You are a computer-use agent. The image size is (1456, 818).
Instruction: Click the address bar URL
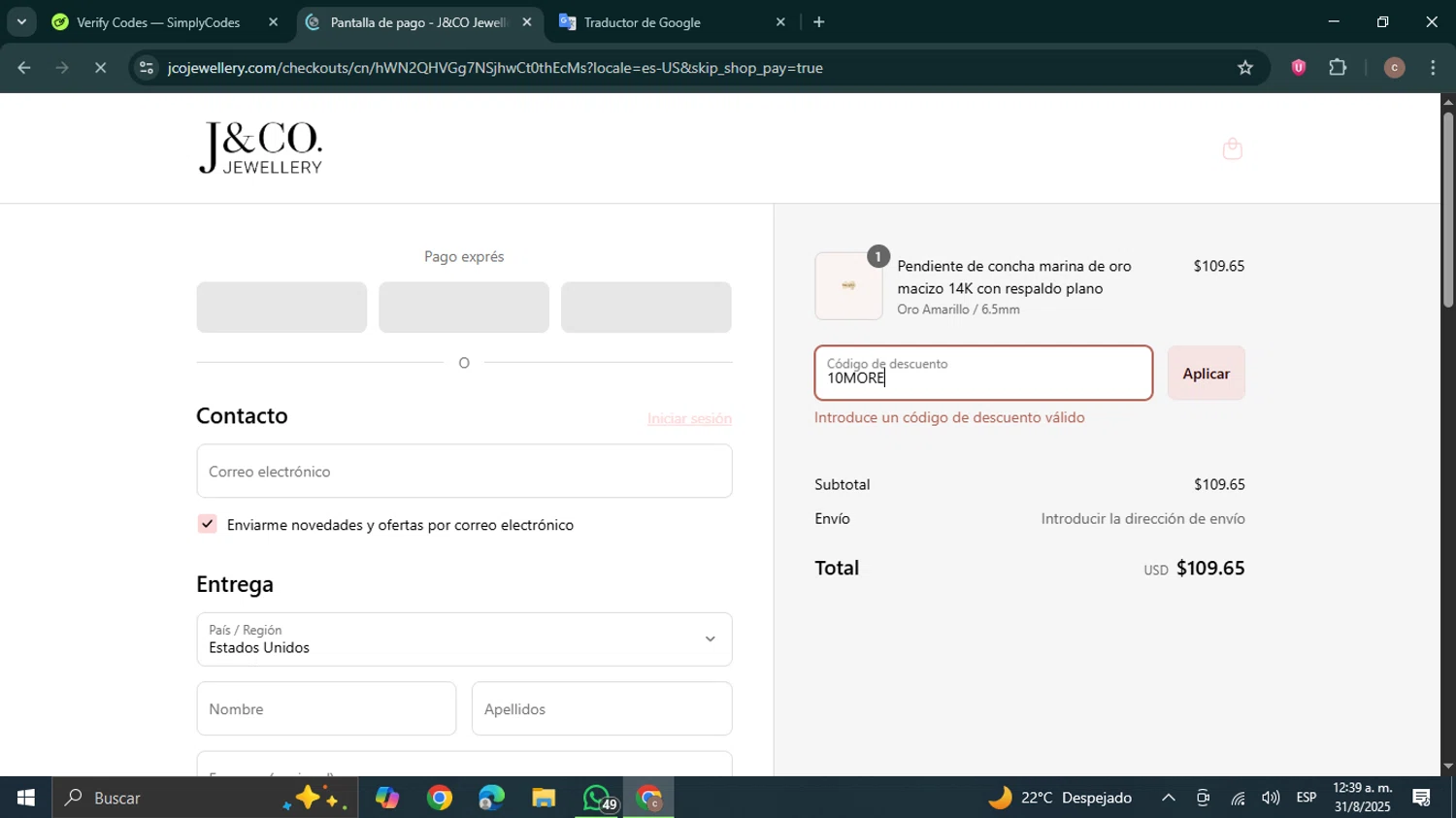pyautogui.click(x=495, y=68)
